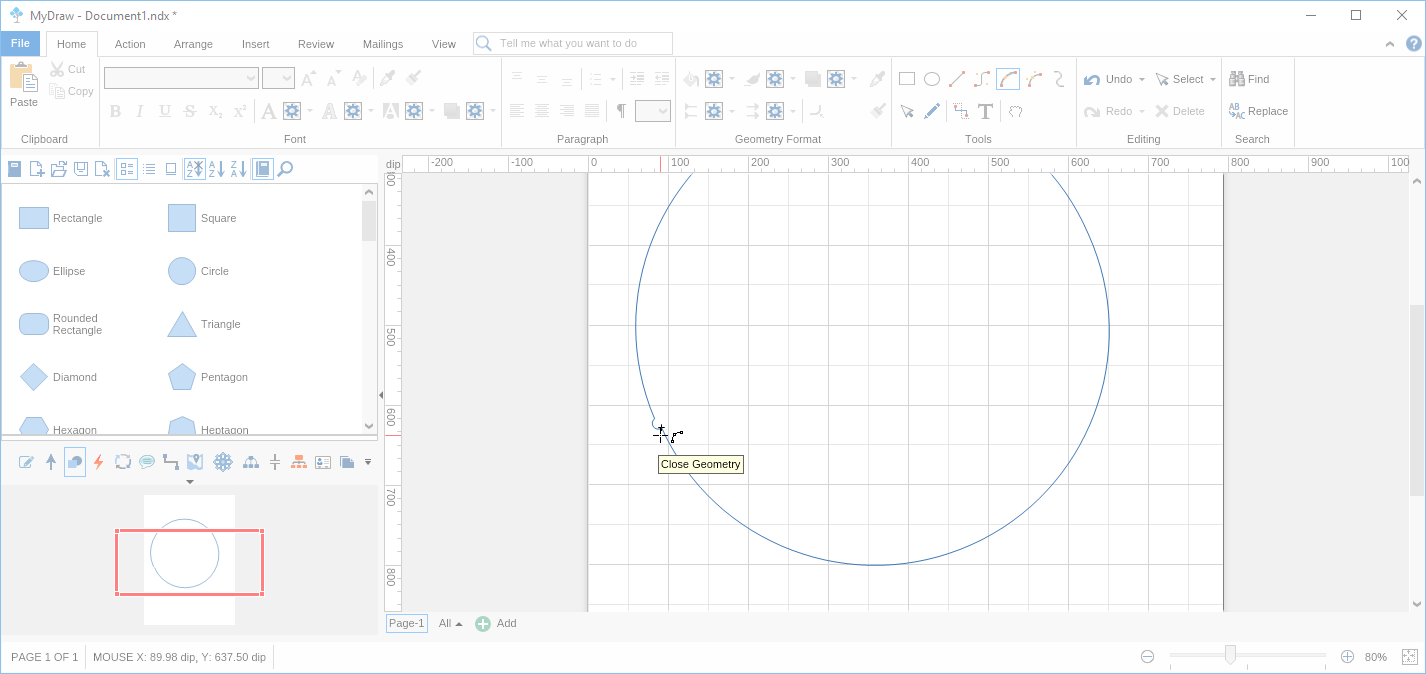Open the map shapes library
Screen dimensions: 1426x674
pos(195,462)
